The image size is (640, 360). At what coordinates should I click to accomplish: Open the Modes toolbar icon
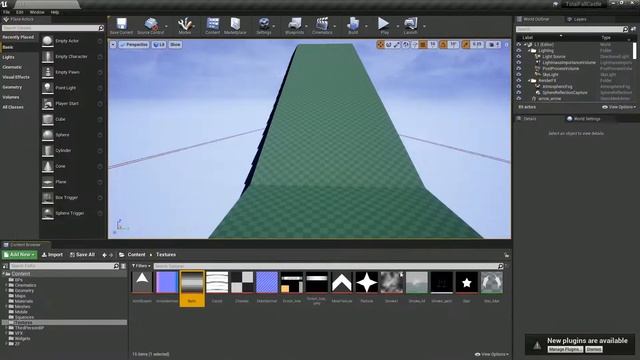tap(184, 25)
